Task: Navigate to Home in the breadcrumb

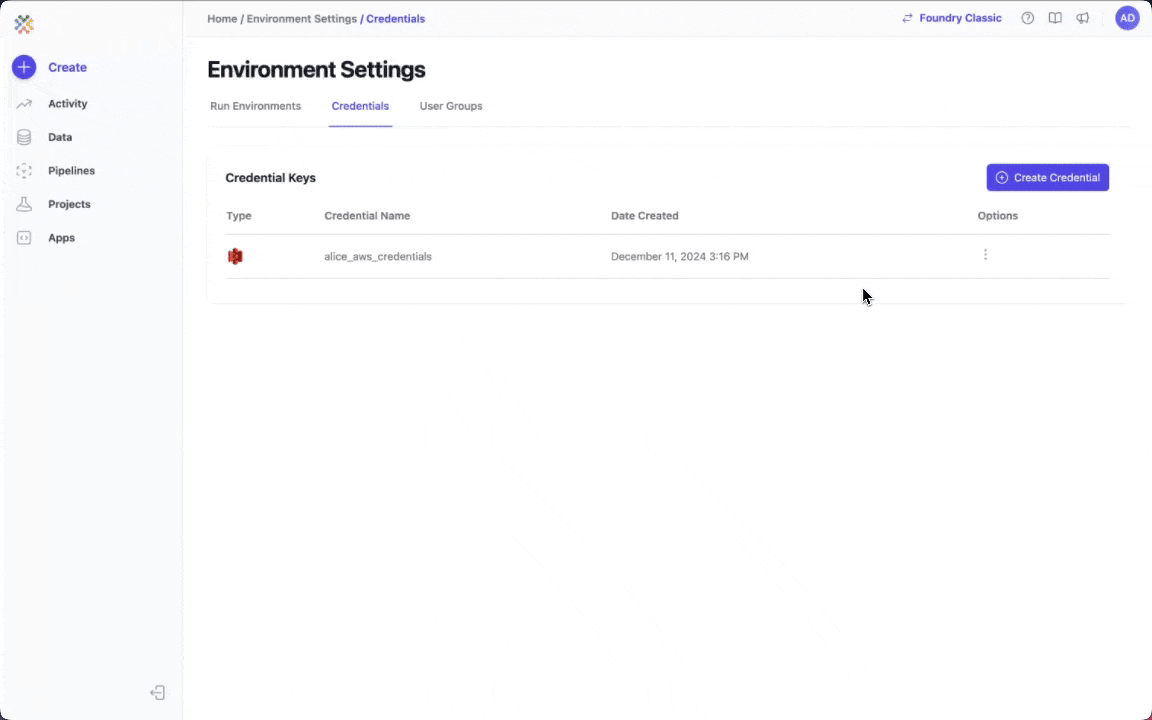Action: tap(222, 19)
